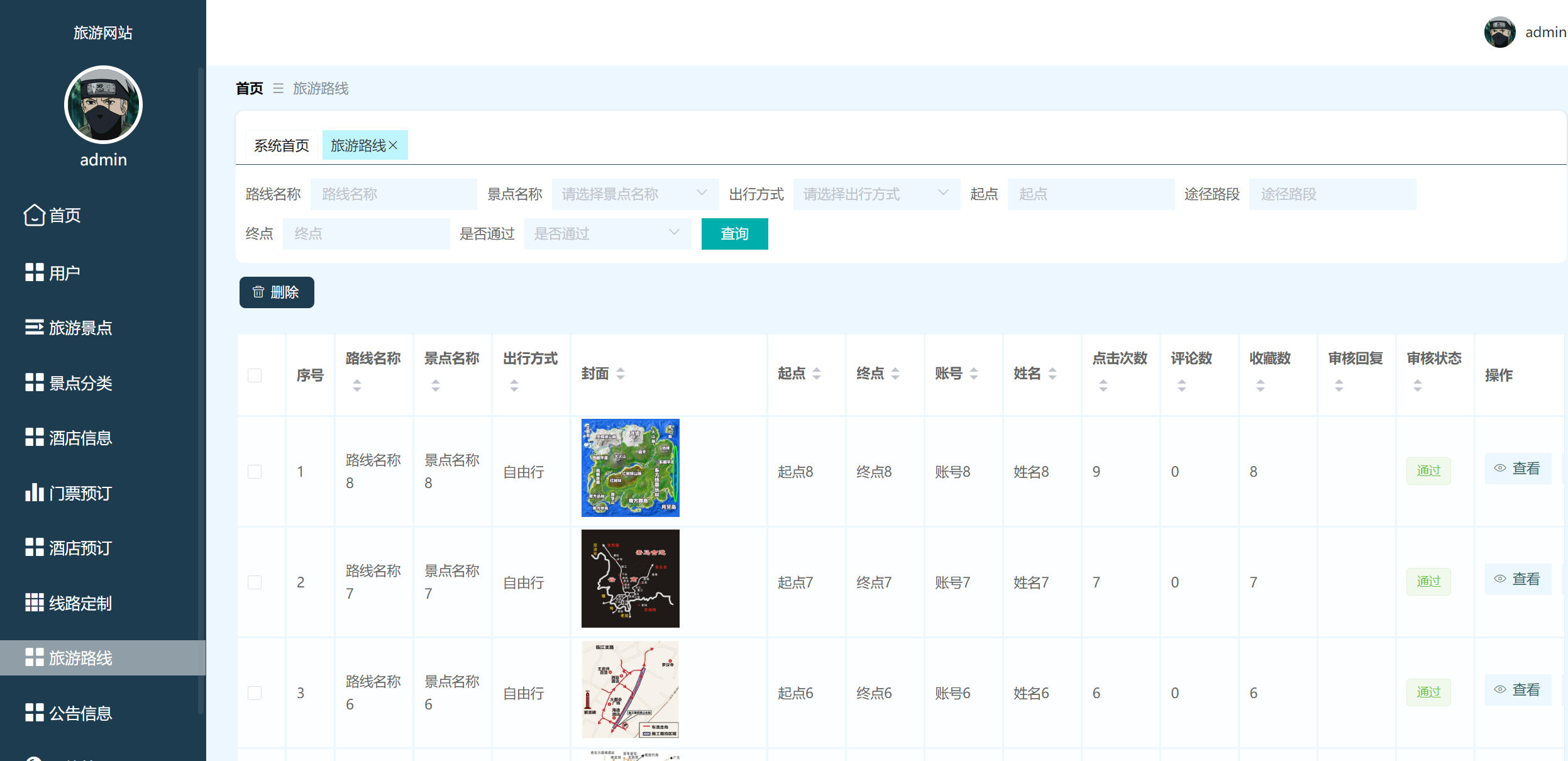Sort by 出行方式 column arrows
This screenshot has width=1568, height=761.
coord(514,386)
